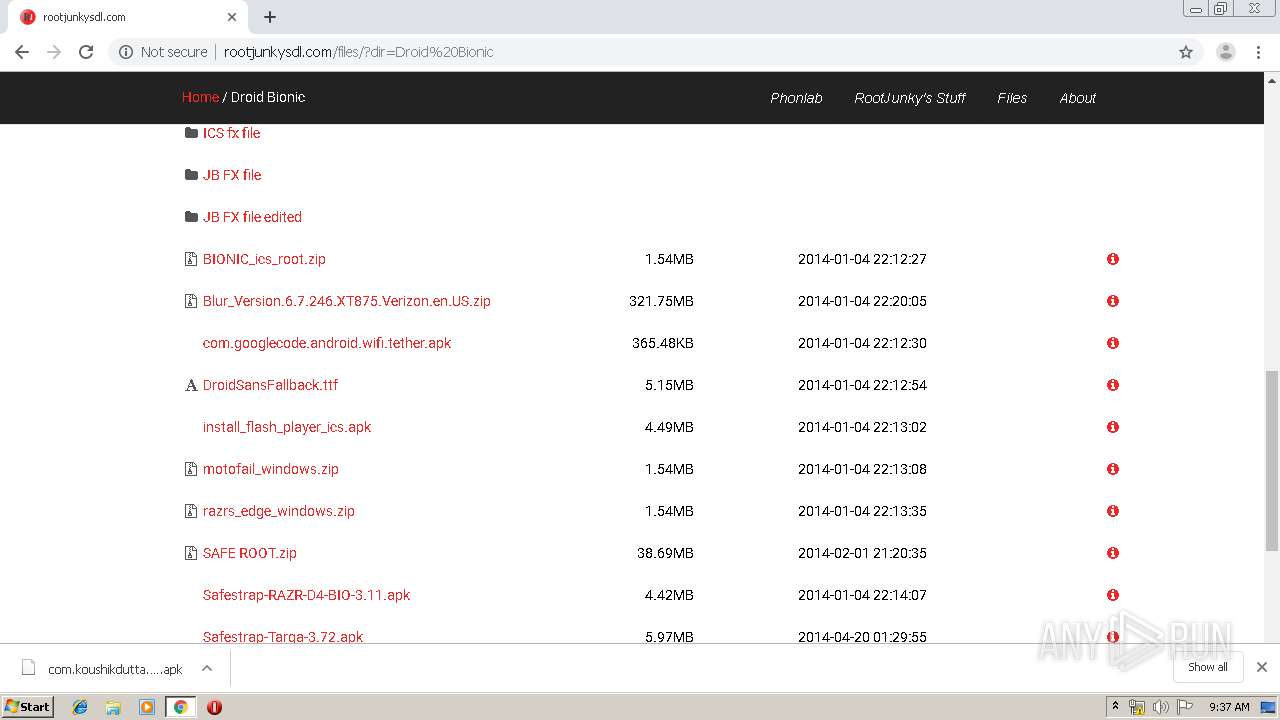Image resolution: width=1280 pixels, height=720 pixels.
Task: Open JB FX file folder
Action: 232,175
